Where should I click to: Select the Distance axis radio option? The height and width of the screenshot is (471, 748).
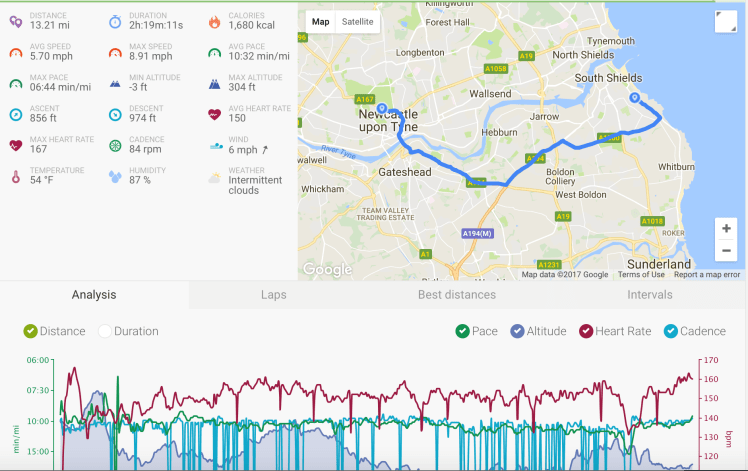(31, 331)
